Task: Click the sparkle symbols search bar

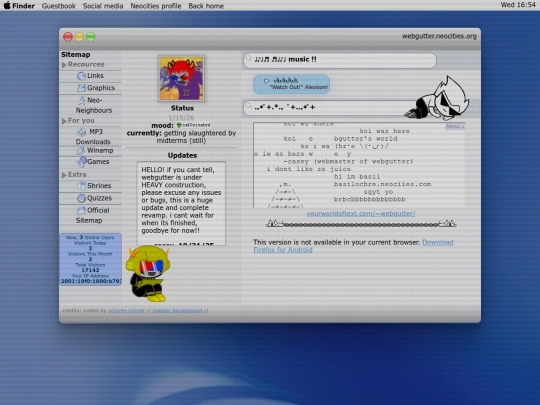Action: (327, 107)
